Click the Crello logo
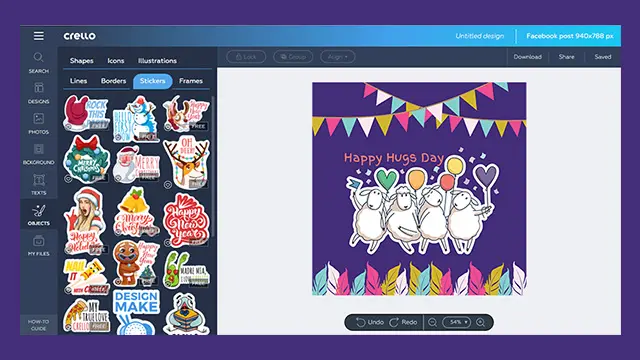 [80, 36]
